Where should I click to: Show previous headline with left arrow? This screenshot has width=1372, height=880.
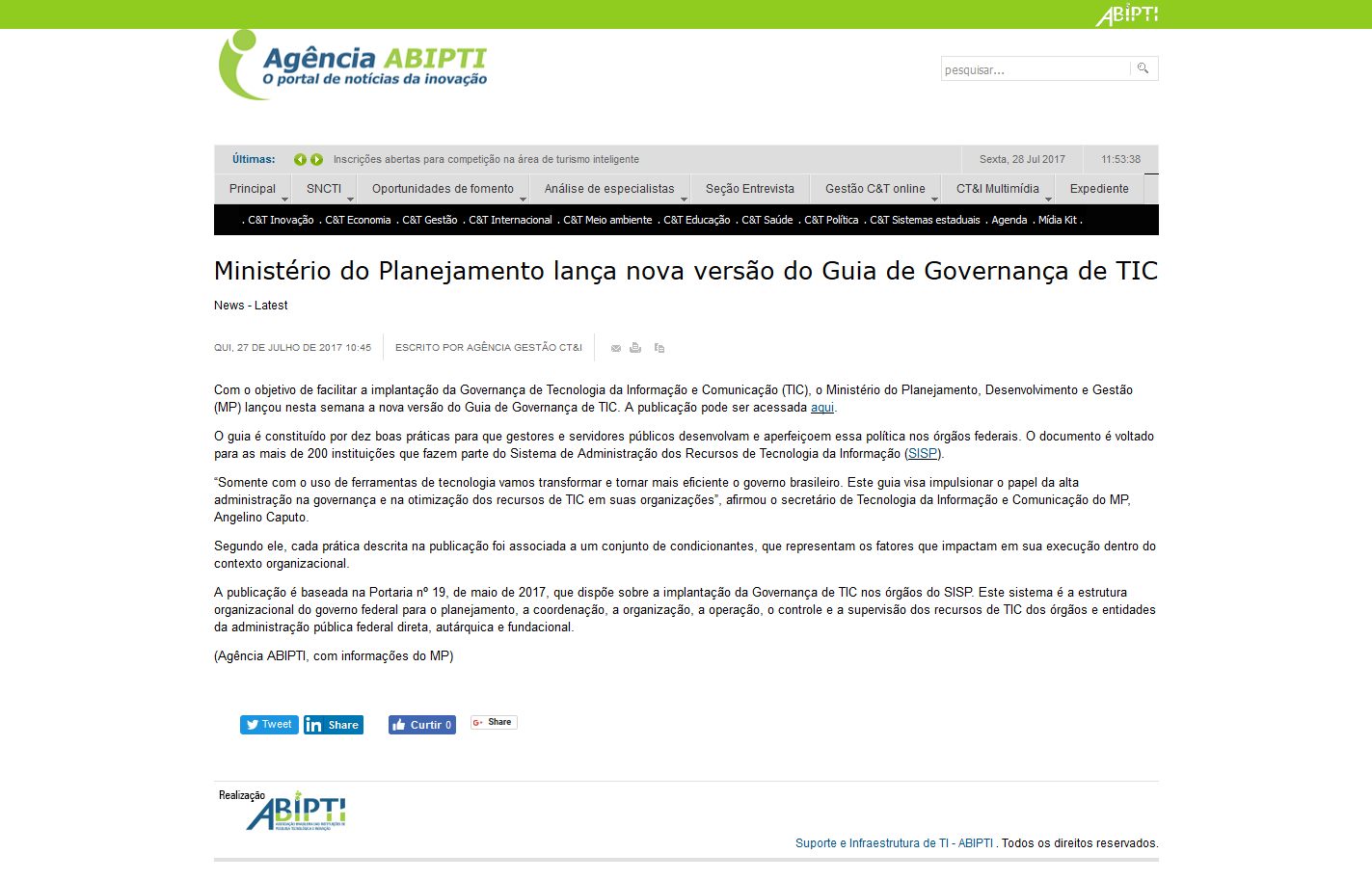point(300,160)
